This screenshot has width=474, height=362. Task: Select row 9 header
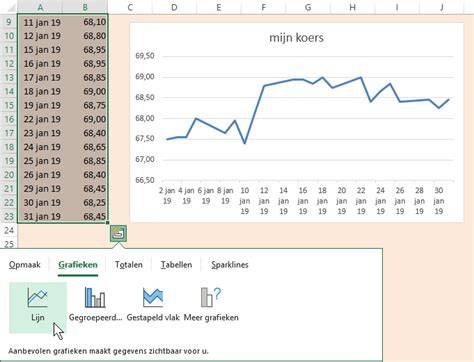tap(9, 22)
